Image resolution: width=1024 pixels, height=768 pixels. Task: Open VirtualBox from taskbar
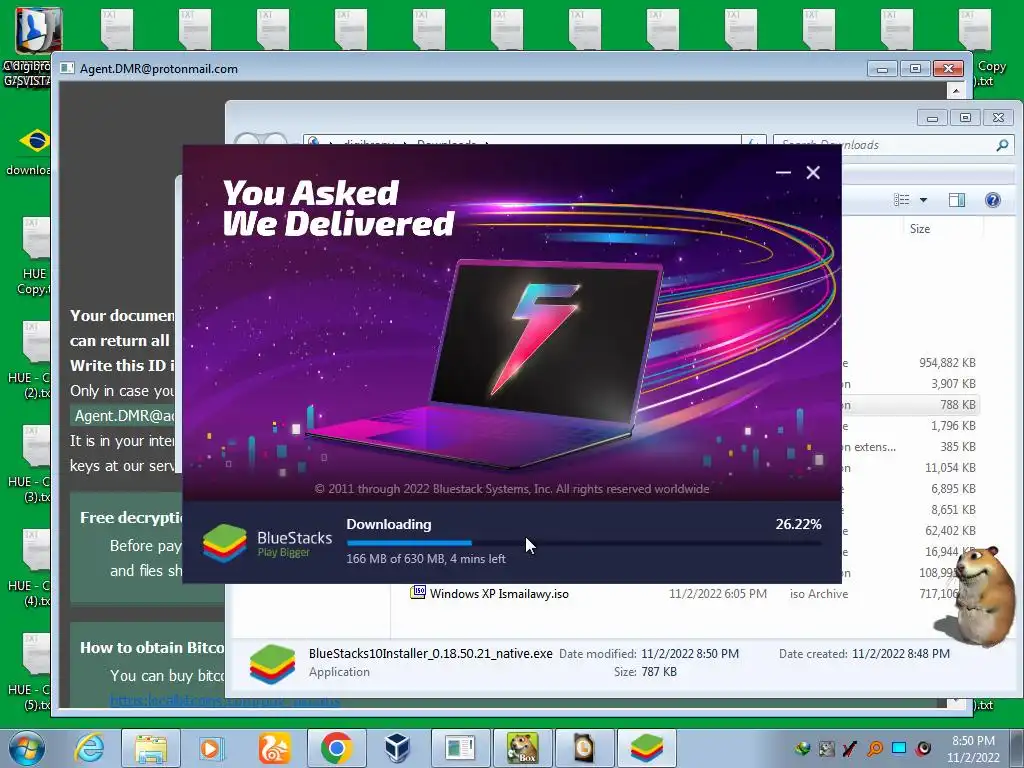[x=397, y=748]
